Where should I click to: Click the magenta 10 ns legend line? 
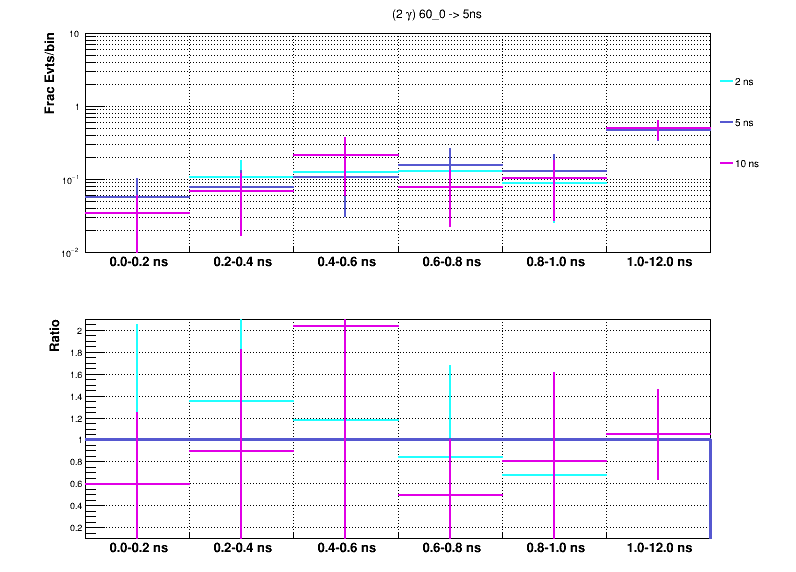(x=727, y=162)
